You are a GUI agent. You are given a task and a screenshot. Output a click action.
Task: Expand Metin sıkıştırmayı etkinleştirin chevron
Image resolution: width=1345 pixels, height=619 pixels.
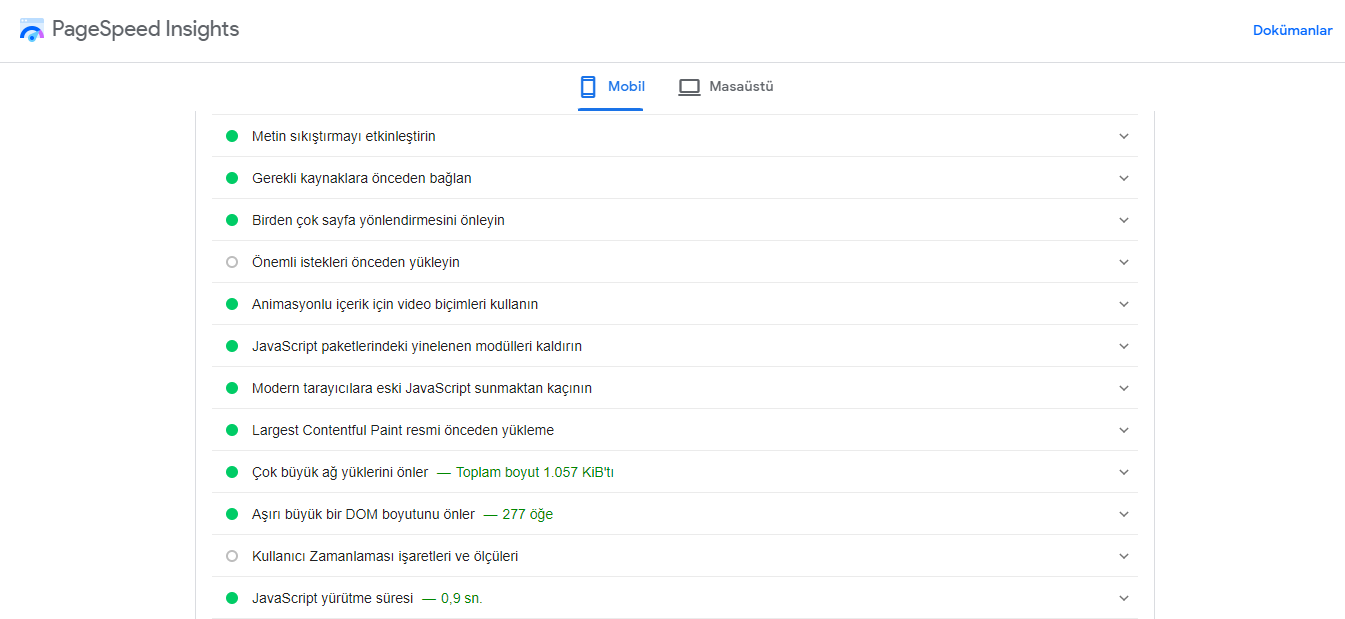click(x=1124, y=136)
